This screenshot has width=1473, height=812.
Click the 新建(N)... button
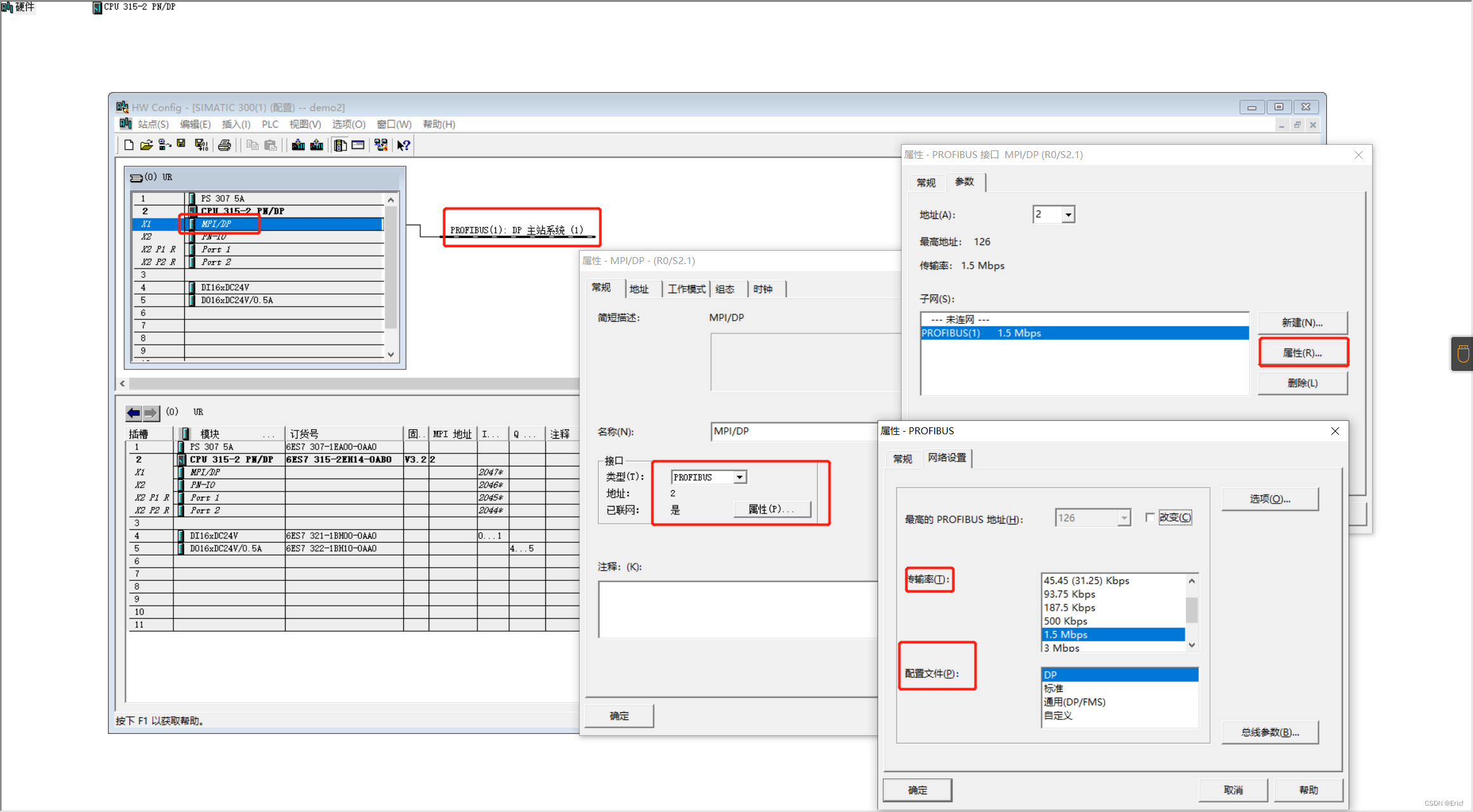(x=1302, y=323)
